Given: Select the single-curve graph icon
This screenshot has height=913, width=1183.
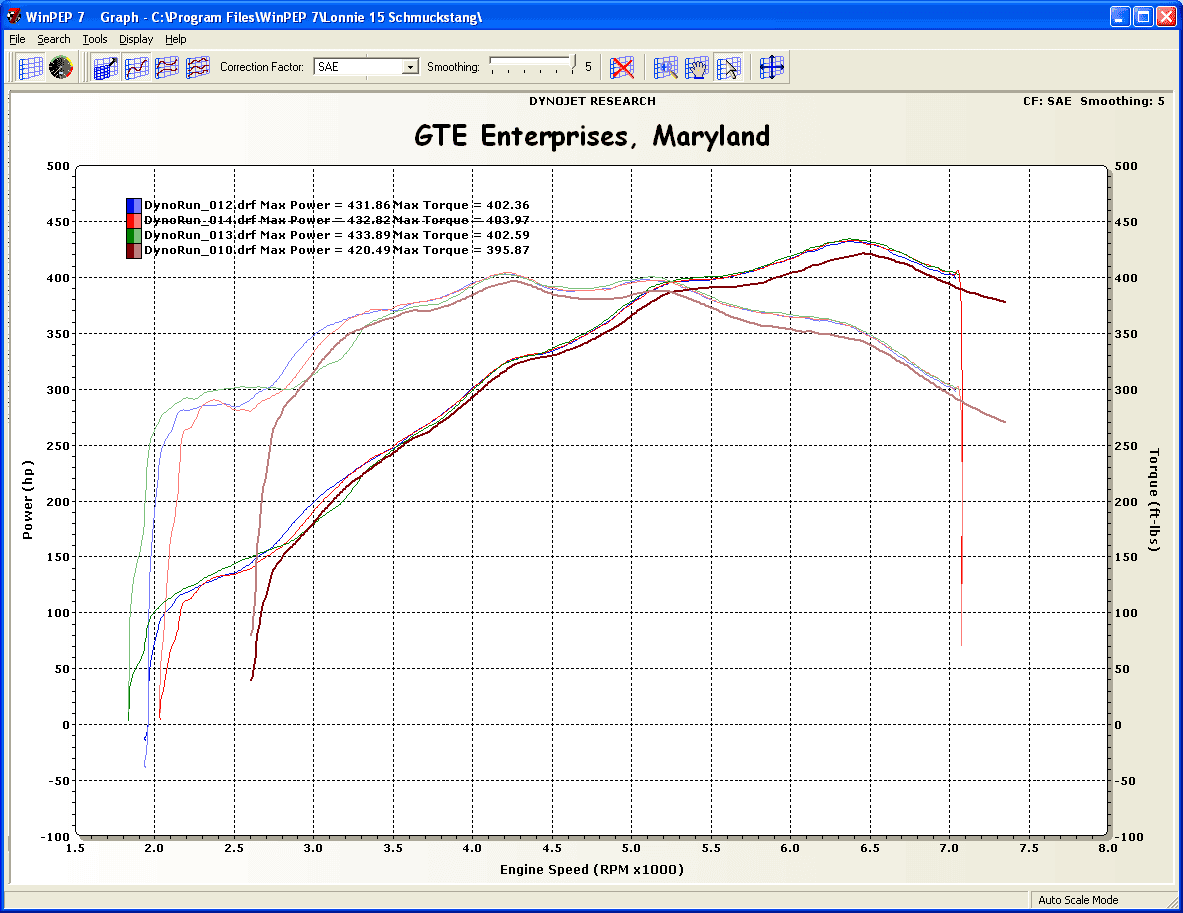Looking at the screenshot, I should click(x=137, y=67).
